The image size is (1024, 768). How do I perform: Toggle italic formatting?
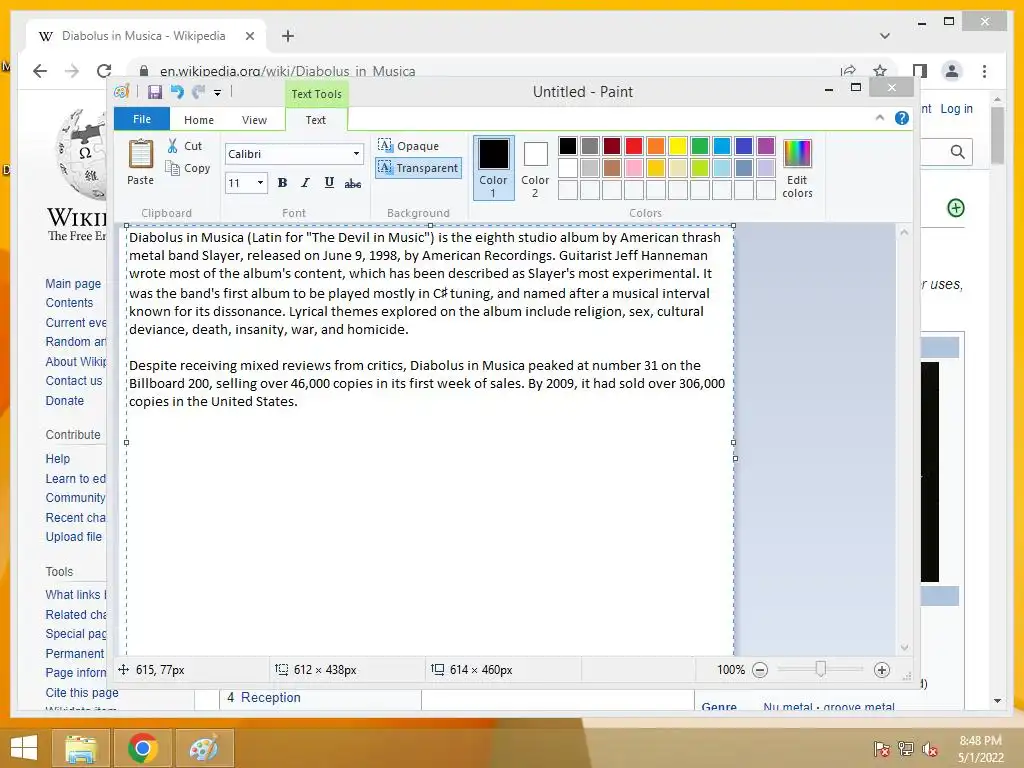[x=305, y=183]
